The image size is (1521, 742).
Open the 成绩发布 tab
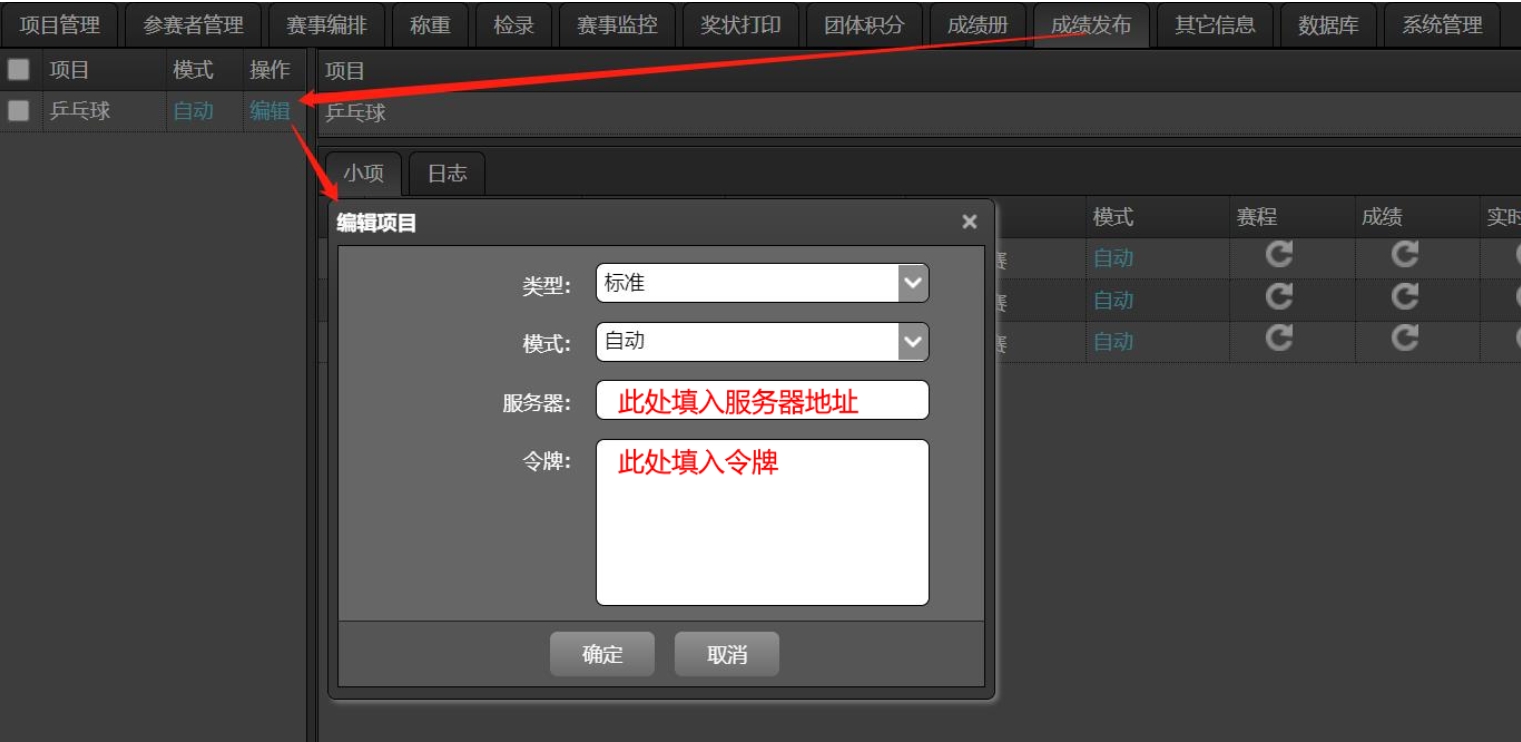click(1090, 25)
